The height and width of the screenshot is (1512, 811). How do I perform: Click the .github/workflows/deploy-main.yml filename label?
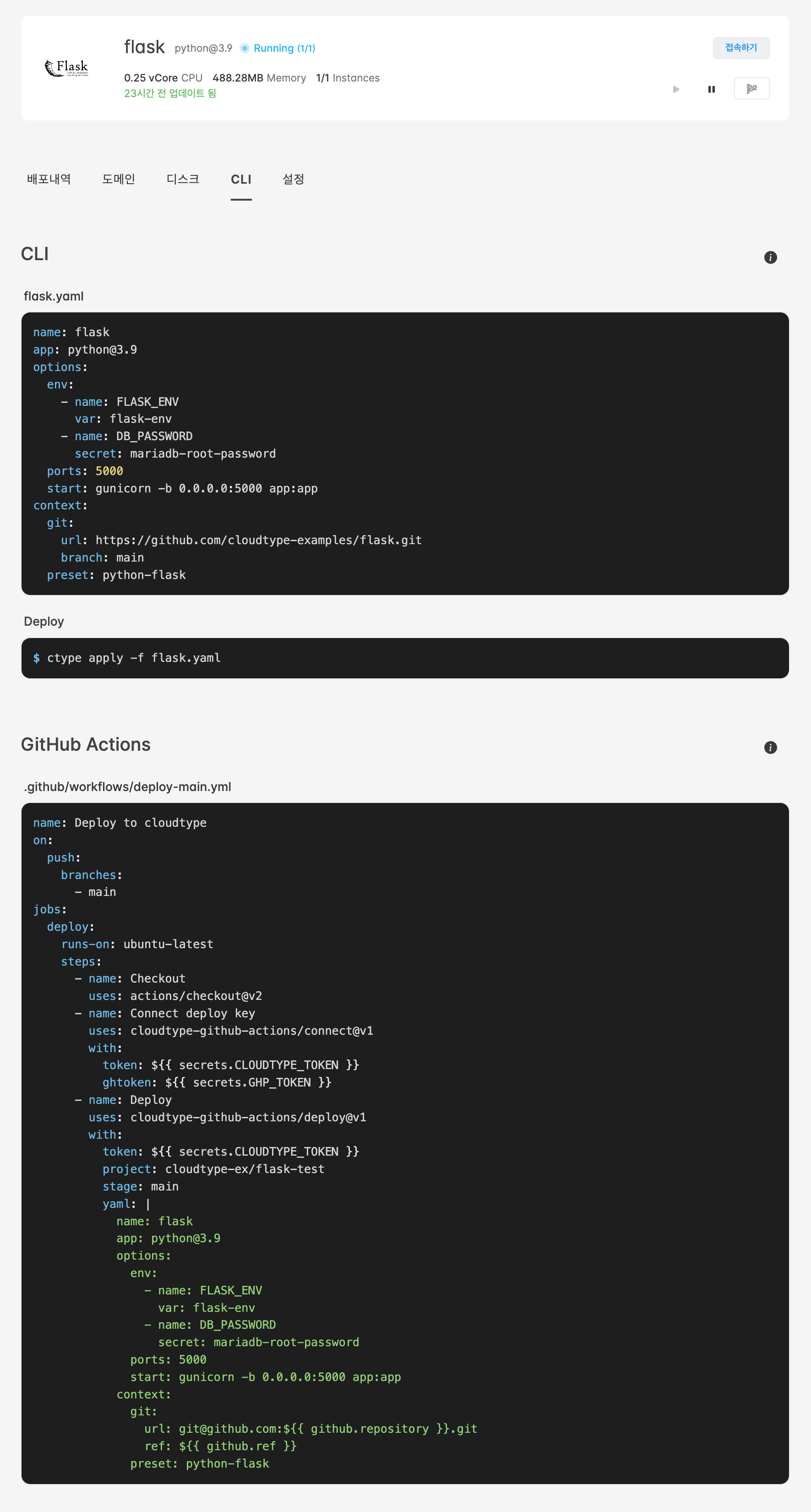[127, 786]
